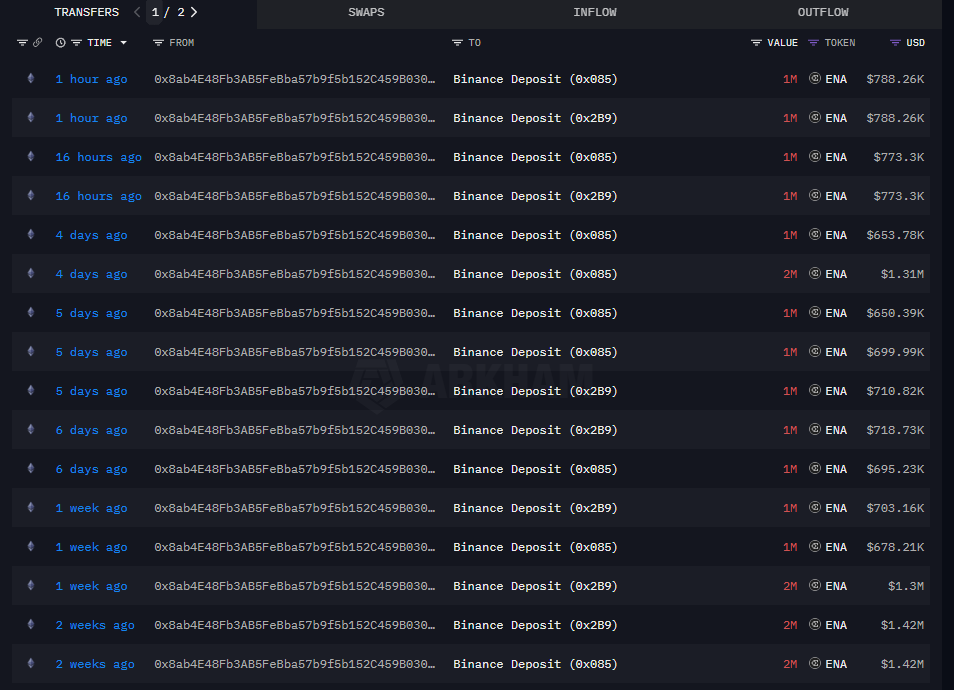Click the clock icon beside TIME
Viewport: 954px width, 690px height.
pyautogui.click(x=60, y=43)
